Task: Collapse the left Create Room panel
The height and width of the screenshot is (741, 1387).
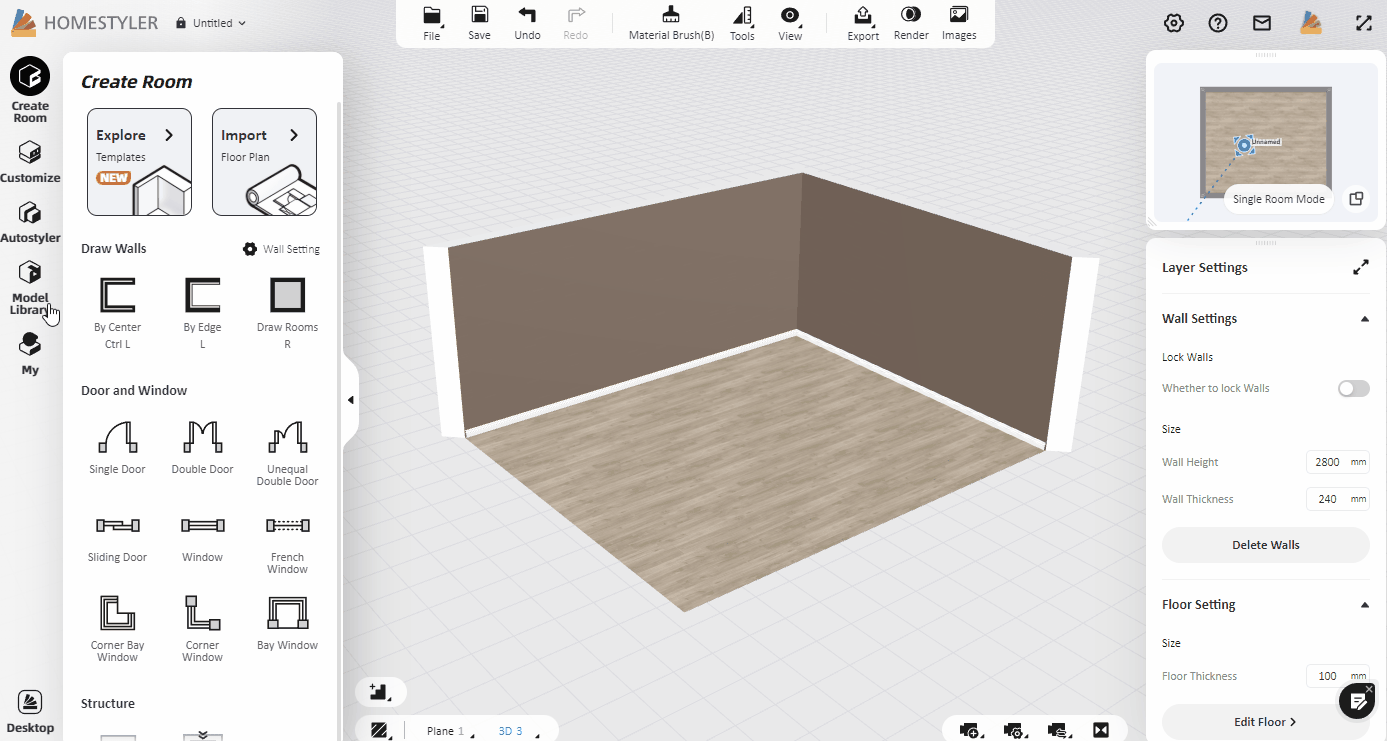Action: pyautogui.click(x=350, y=400)
